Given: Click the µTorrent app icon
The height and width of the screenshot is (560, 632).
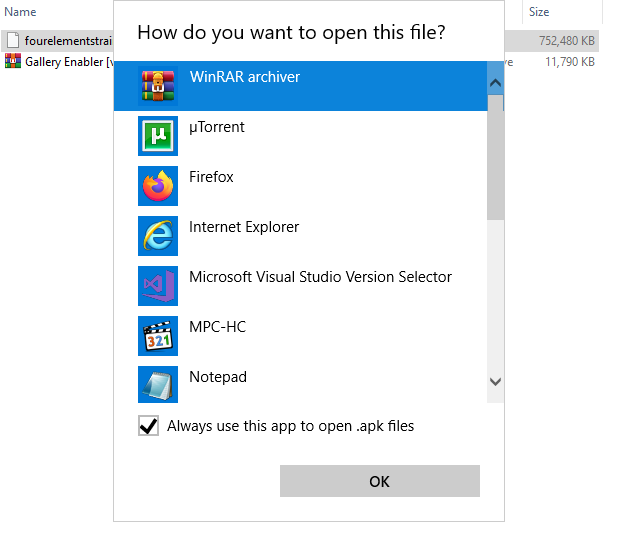Looking at the screenshot, I should 158,136.
